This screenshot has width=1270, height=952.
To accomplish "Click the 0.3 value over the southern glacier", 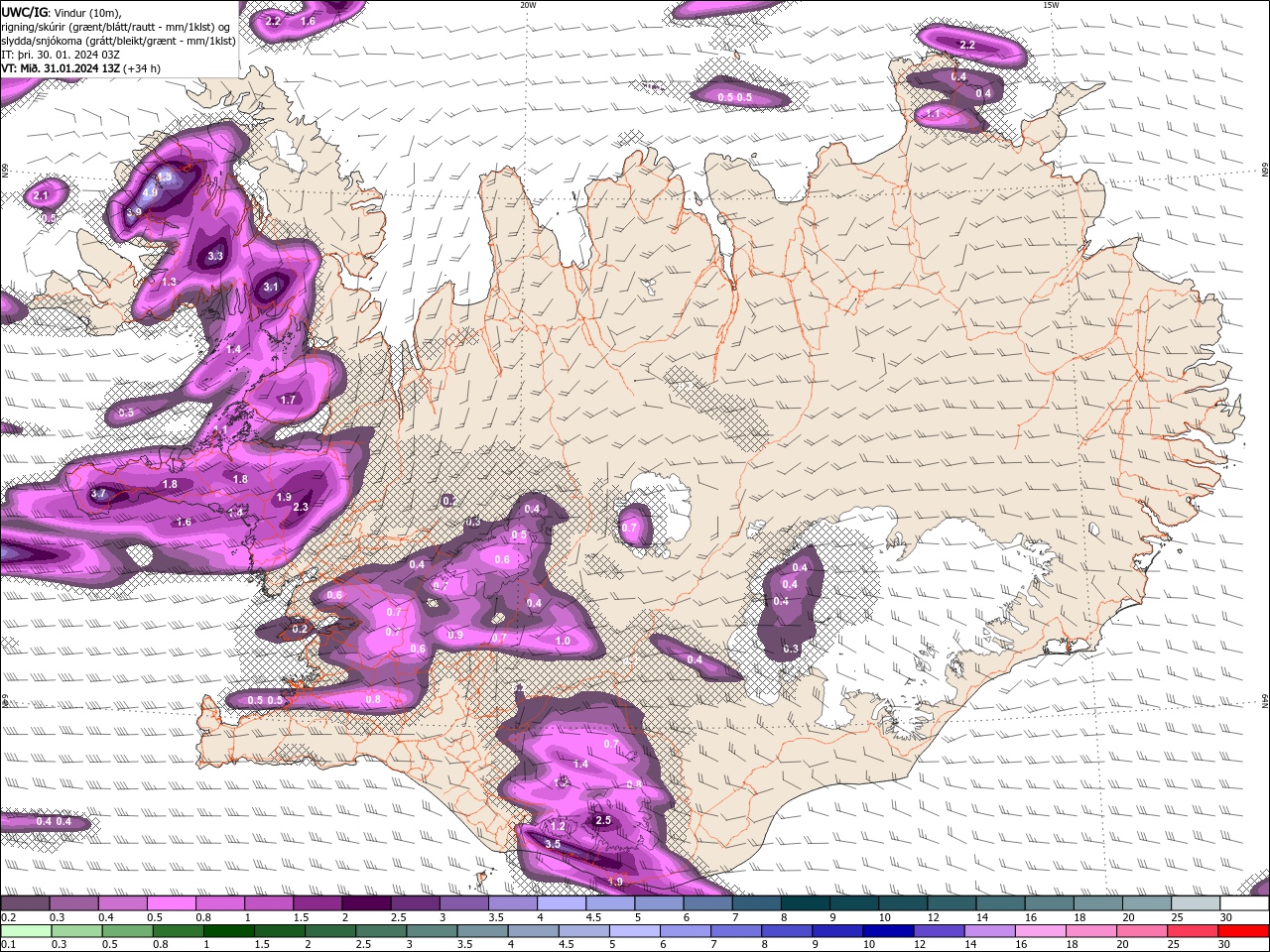I will [791, 649].
